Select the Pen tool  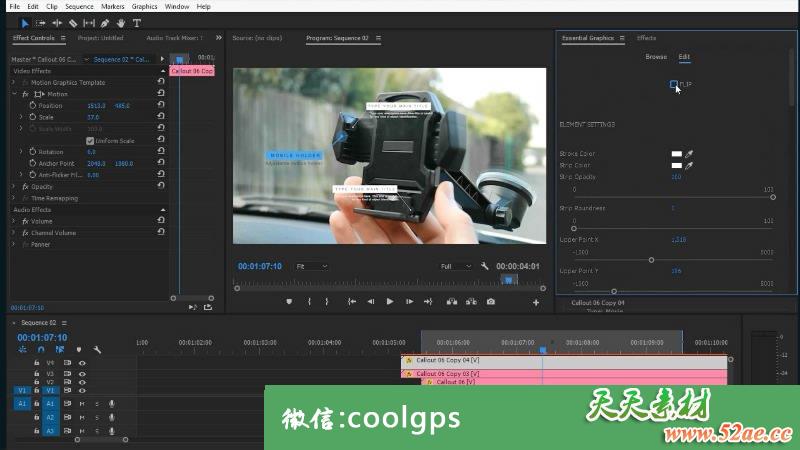click(105, 23)
